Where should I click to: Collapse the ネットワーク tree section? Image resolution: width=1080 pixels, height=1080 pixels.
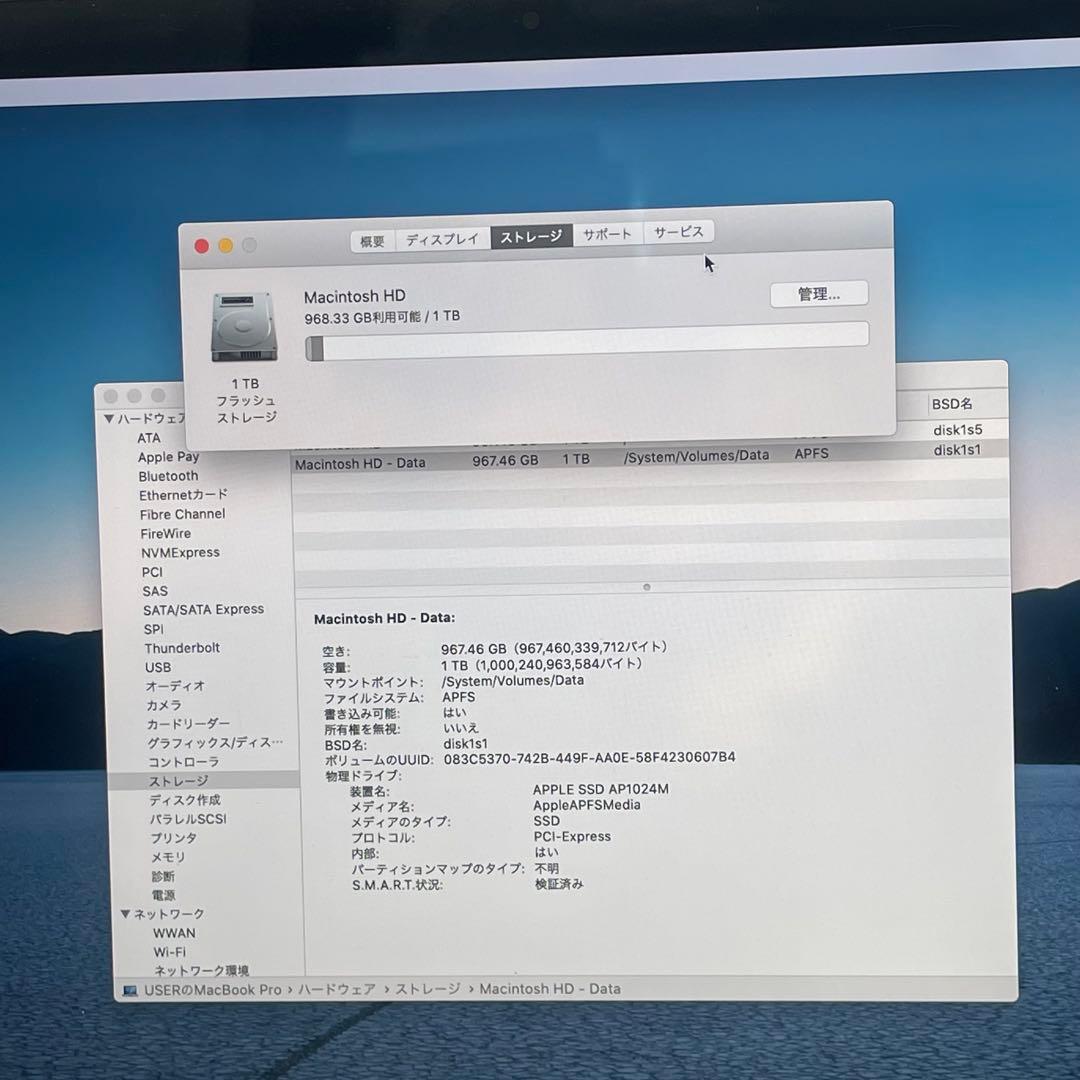pyautogui.click(x=126, y=913)
